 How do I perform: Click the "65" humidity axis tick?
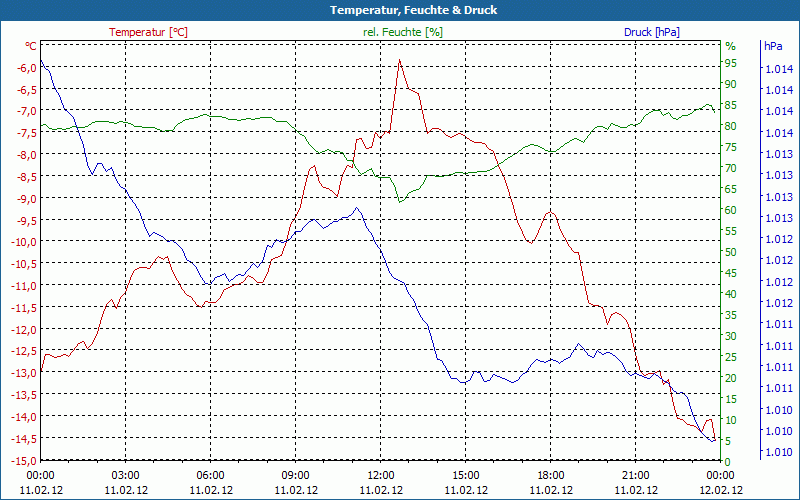(x=731, y=189)
